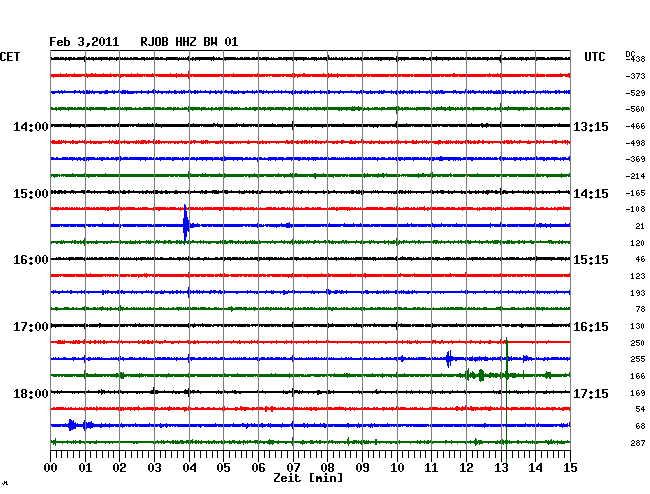Select station header "RJOB HHZ BW 01"
Viewport: 650px width, 494px height.
pos(189,42)
